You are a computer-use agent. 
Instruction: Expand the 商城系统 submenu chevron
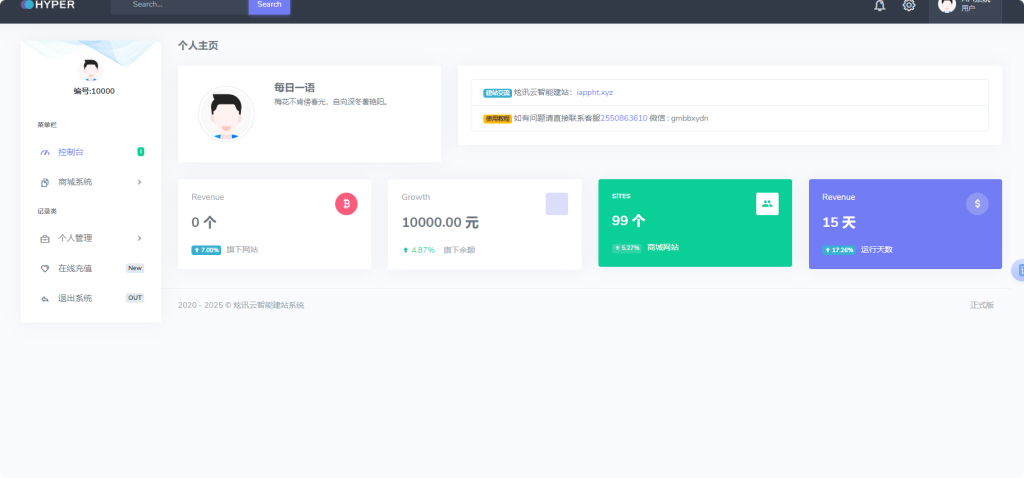139,182
